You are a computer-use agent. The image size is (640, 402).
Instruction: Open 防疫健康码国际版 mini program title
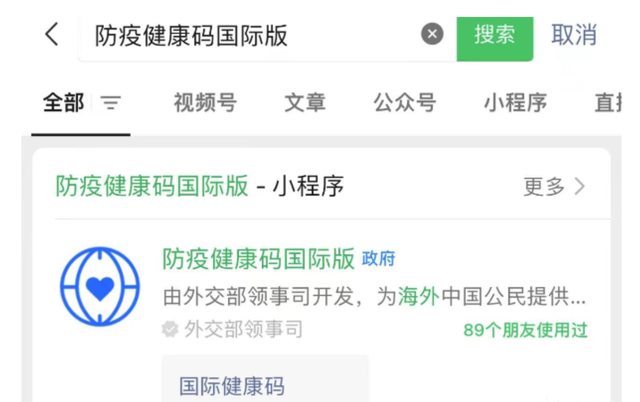click(258, 259)
